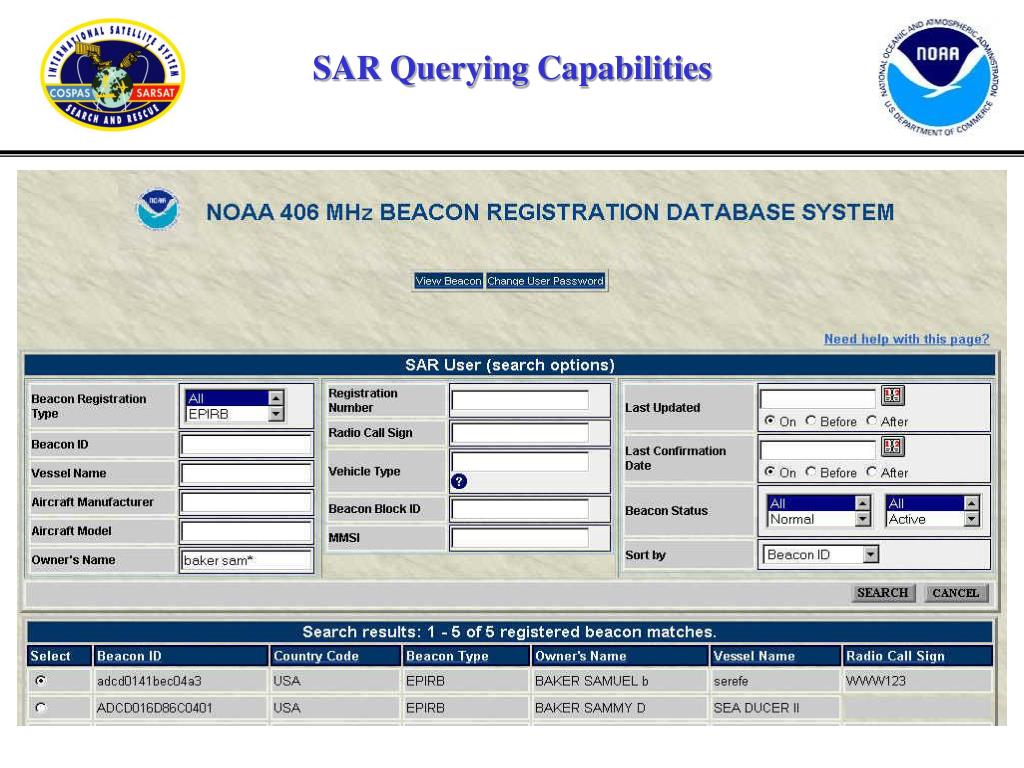The image size is (1024, 768).
Task: Choose 'Normal' in Beacon Status list
Action: [x=811, y=519]
